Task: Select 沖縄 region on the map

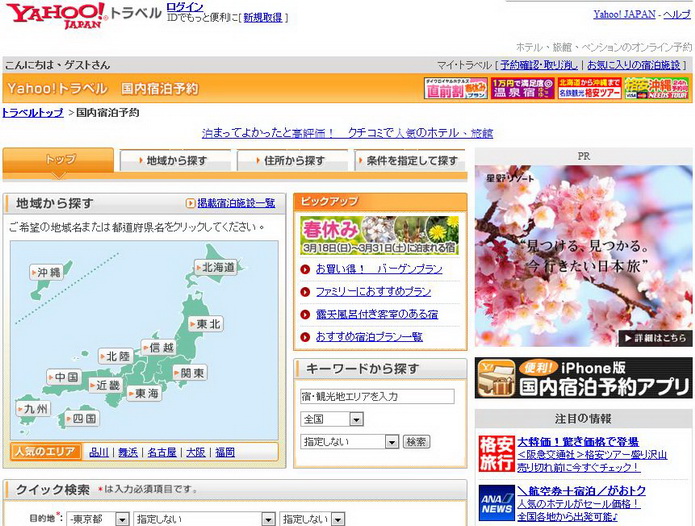Action: pos(47,272)
